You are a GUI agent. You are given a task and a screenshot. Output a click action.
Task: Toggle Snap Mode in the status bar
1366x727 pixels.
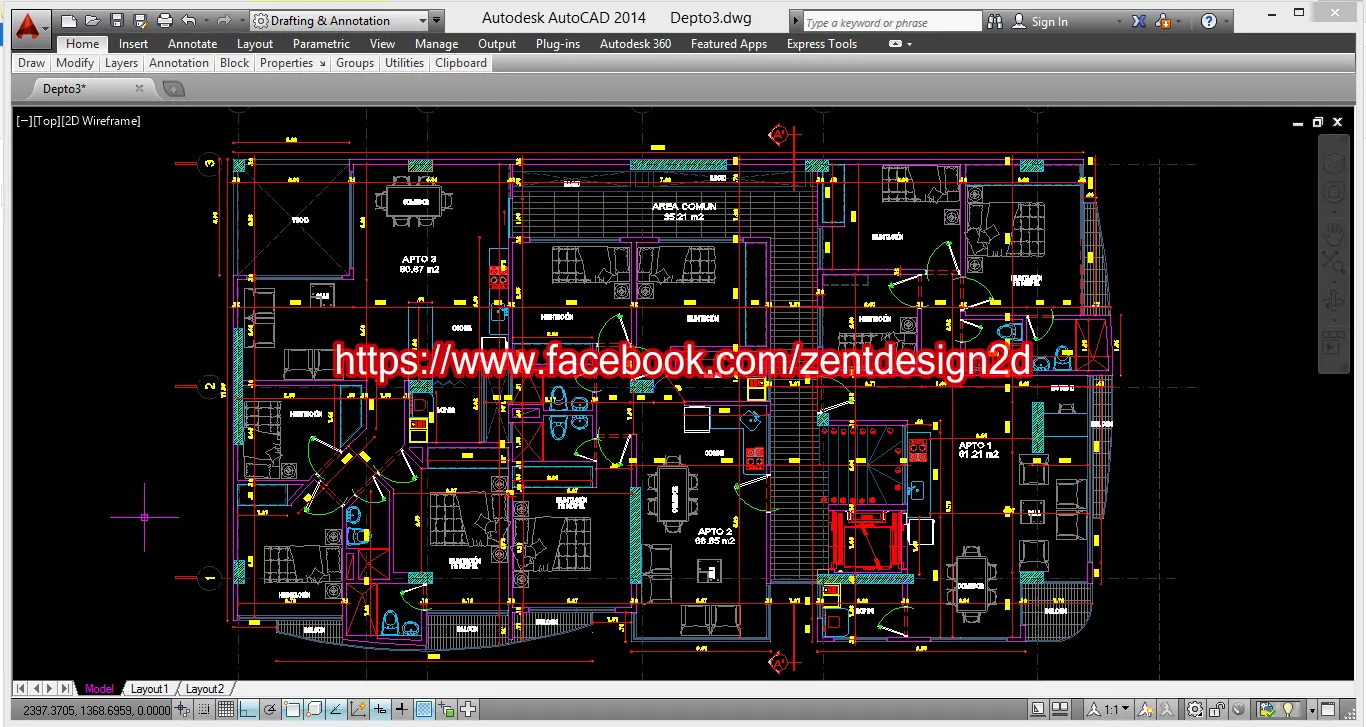tap(203, 710)
